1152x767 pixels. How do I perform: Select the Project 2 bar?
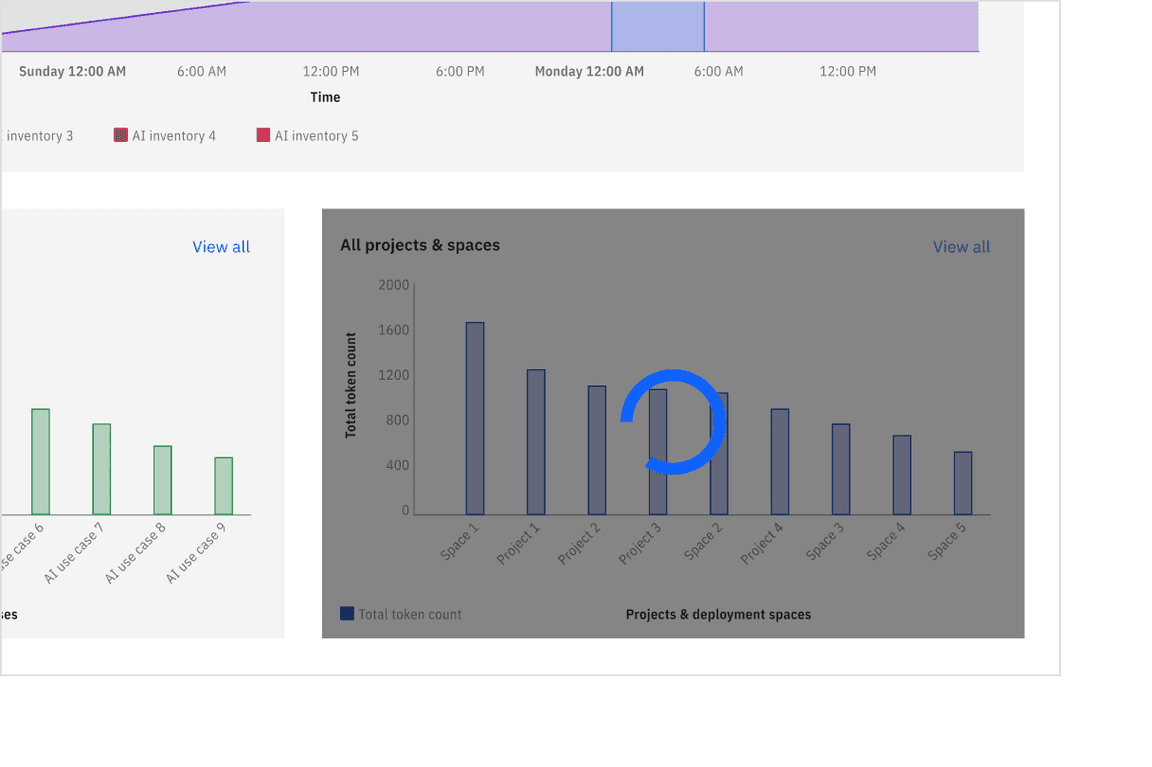click(597, 450)
